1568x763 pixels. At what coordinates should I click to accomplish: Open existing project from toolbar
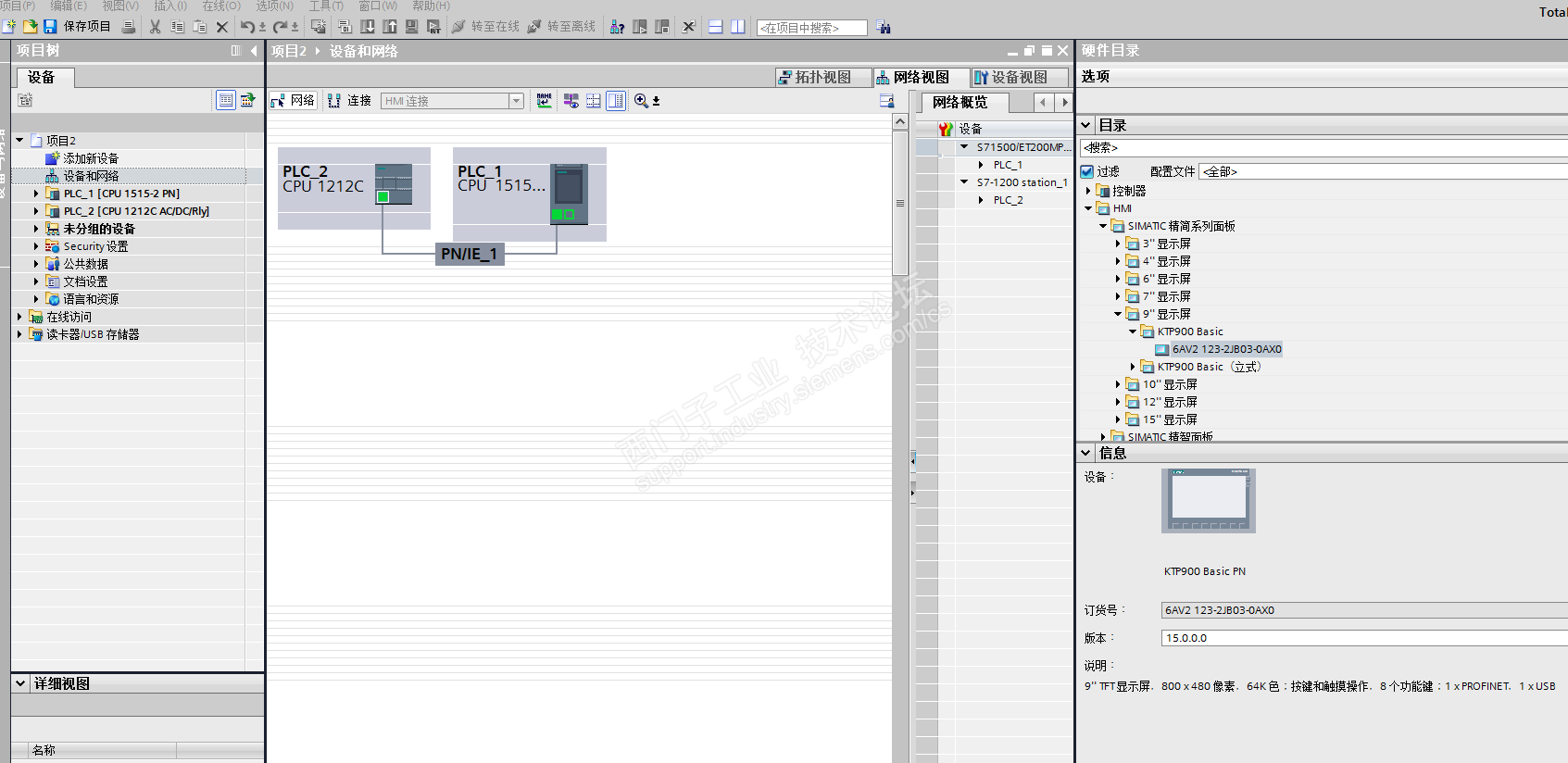tap(30, 27)
